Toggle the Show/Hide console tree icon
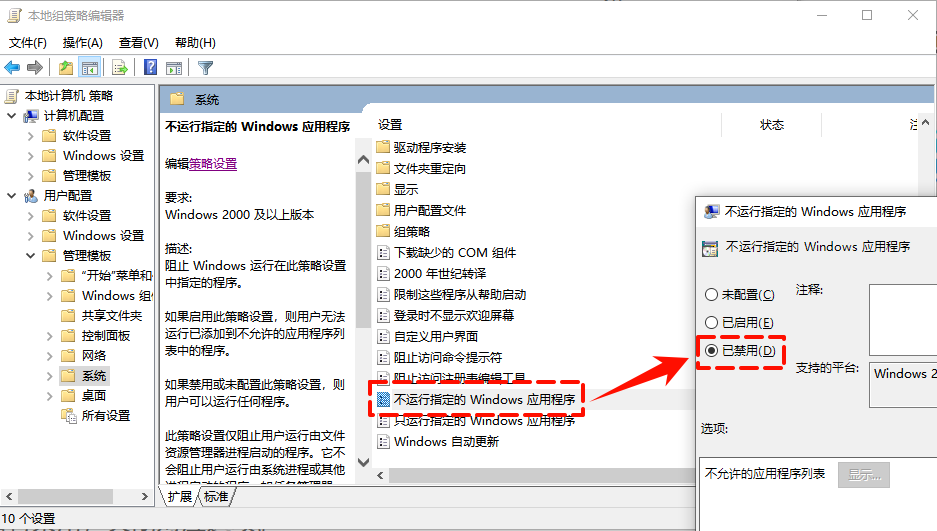Viewport: 937px width, 531px height. pos(90,67)
